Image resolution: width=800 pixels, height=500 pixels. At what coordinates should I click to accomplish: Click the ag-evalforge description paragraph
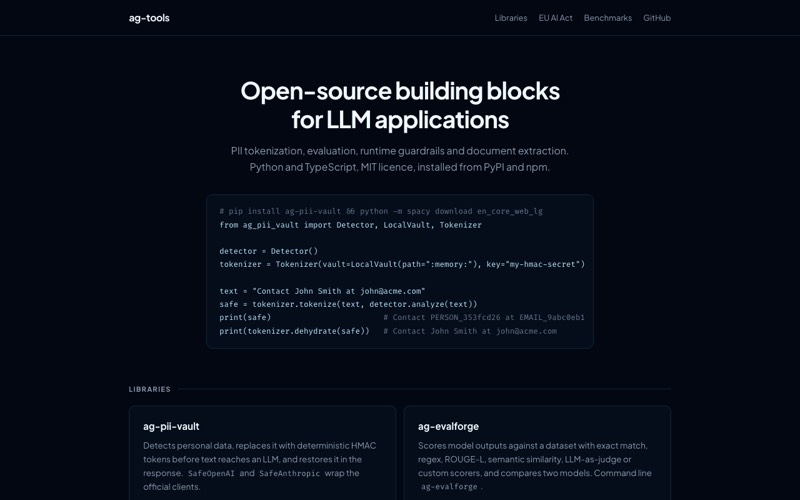pos(535,466)
